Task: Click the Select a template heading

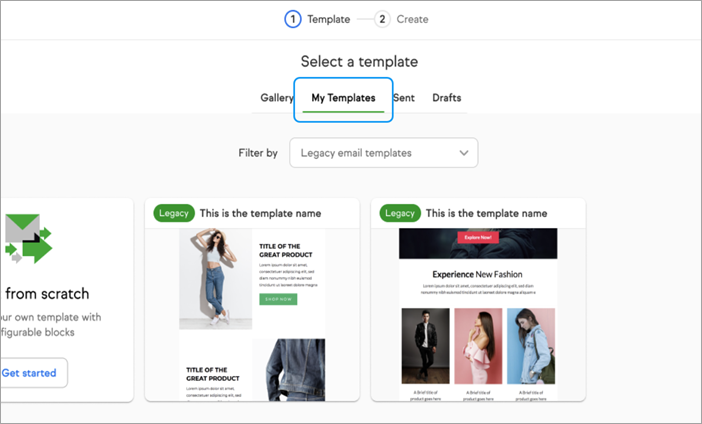Action: click(x=359, y=61)
